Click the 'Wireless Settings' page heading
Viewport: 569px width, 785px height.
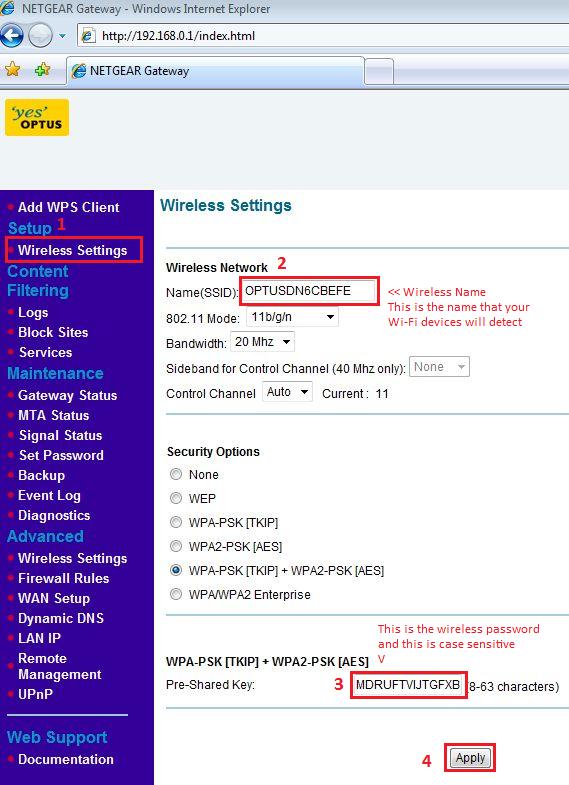[226, 205]
